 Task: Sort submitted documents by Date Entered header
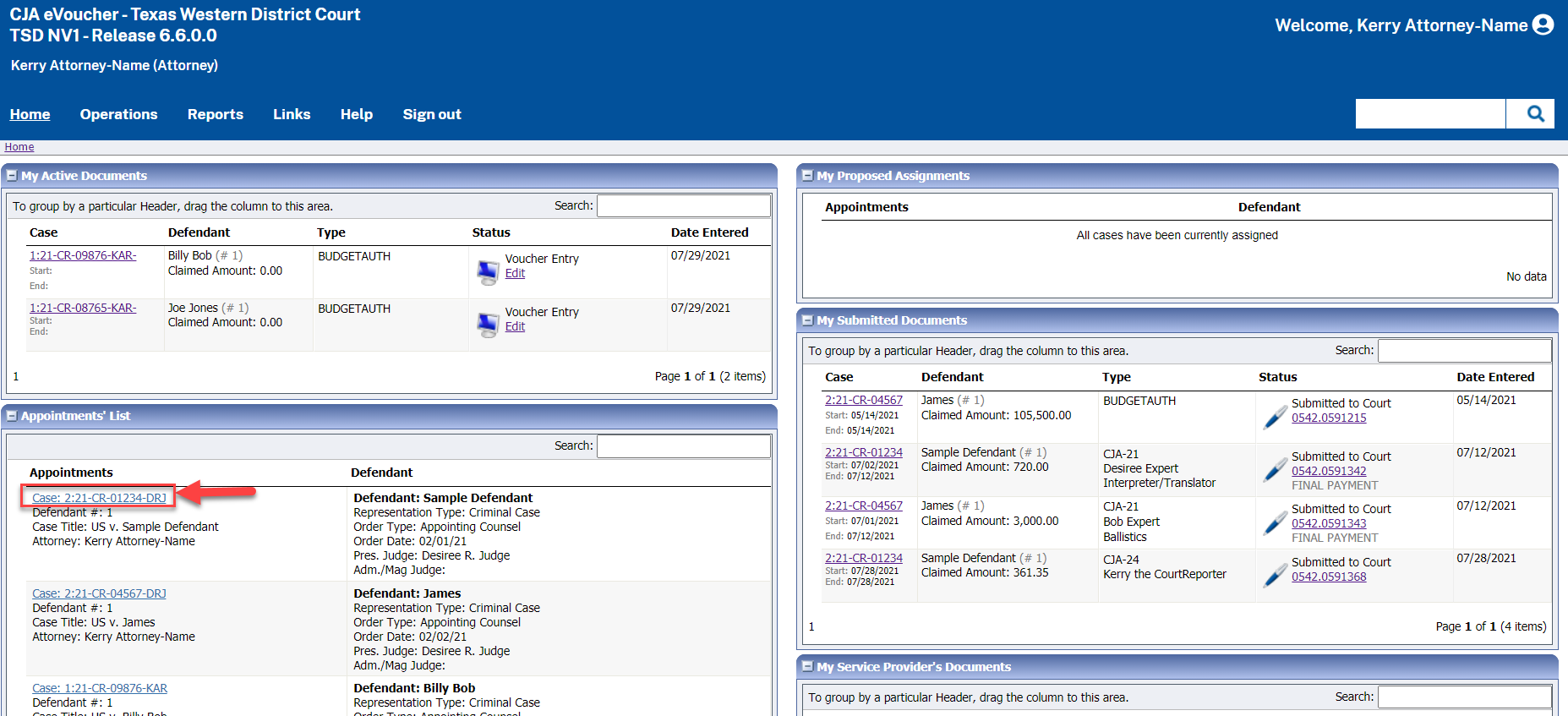click(1494, 377)
